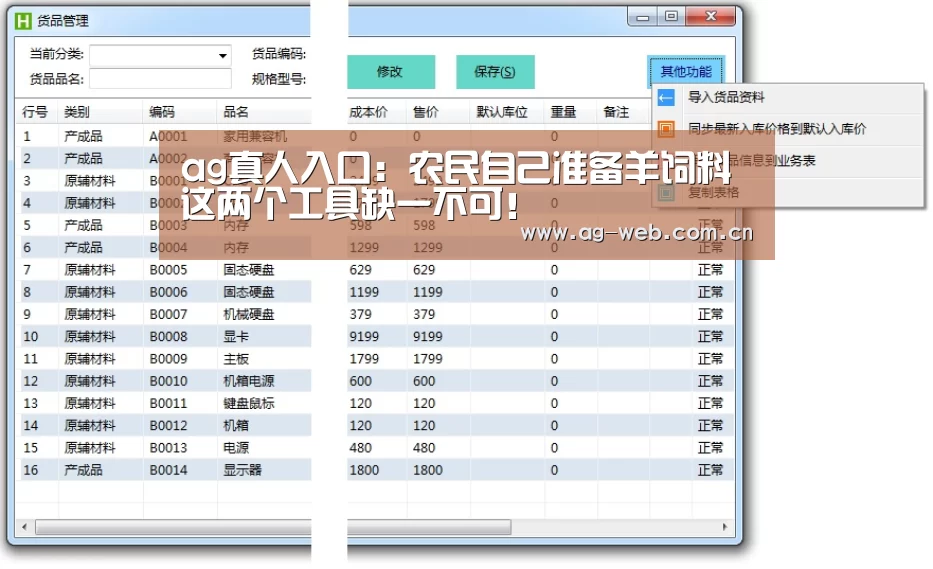
Task: Select code cell B0012
Action: point(168,426)
